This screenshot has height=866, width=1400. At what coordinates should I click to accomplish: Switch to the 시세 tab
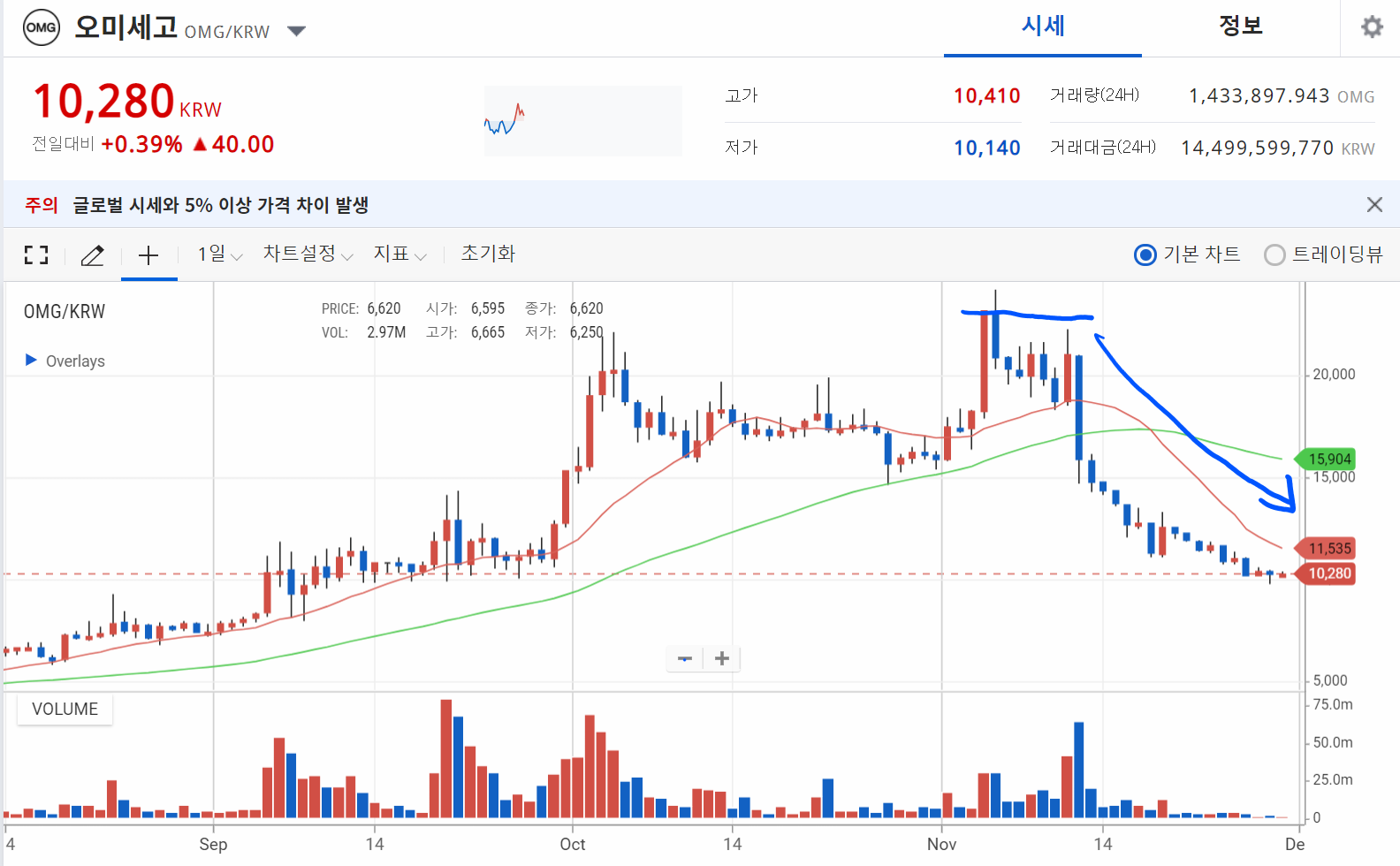1043,27
